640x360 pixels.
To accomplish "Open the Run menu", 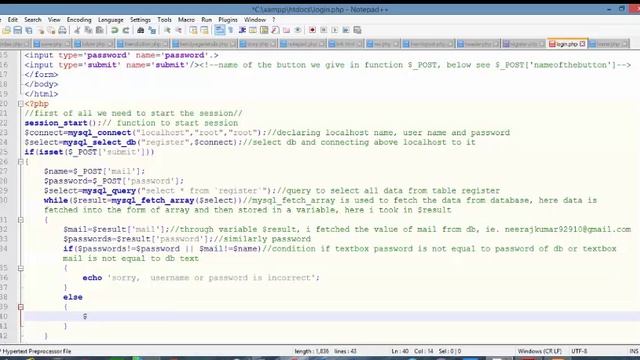I will (x=207, y=20).
